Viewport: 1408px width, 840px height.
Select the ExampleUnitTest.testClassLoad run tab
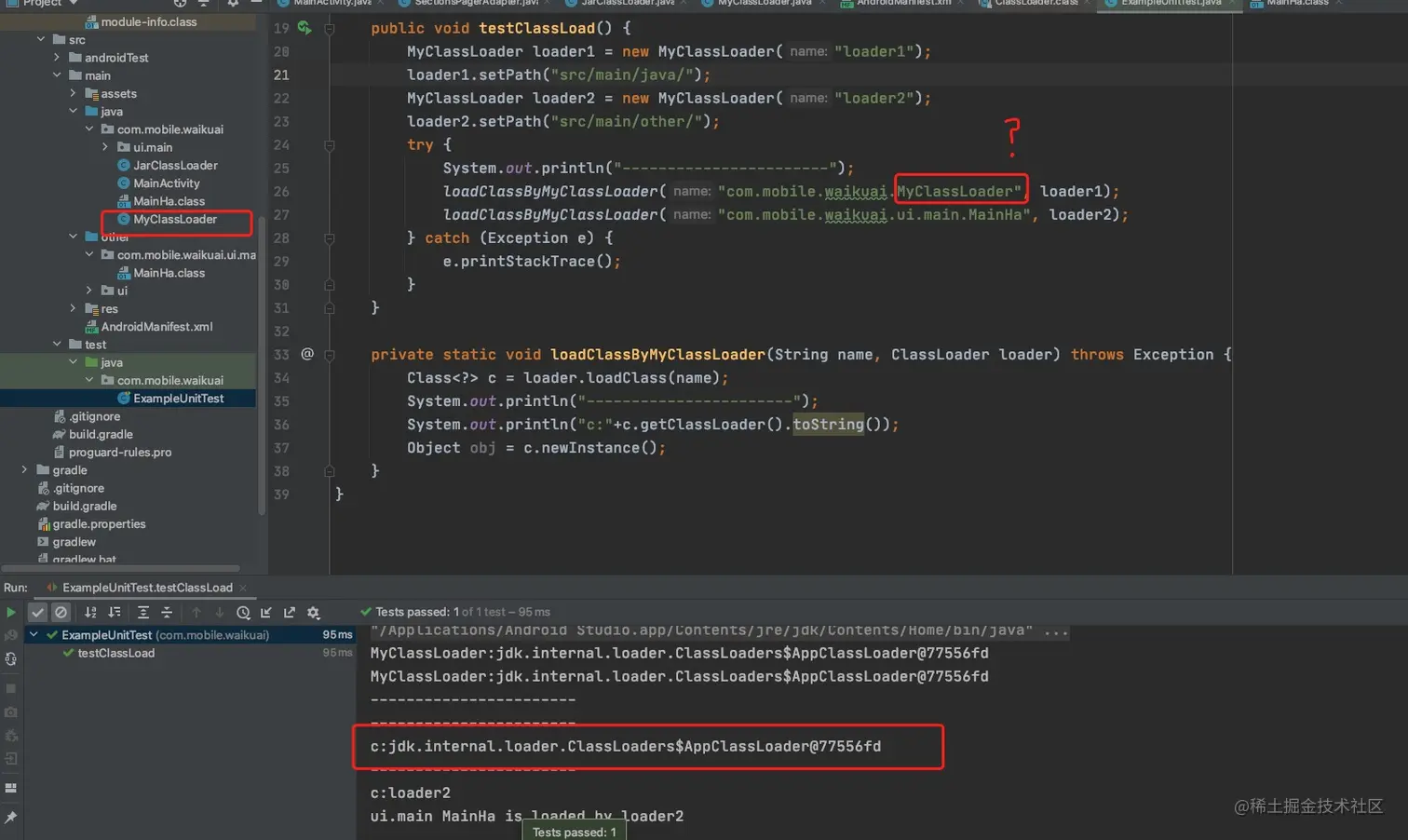tap(147, 588)
